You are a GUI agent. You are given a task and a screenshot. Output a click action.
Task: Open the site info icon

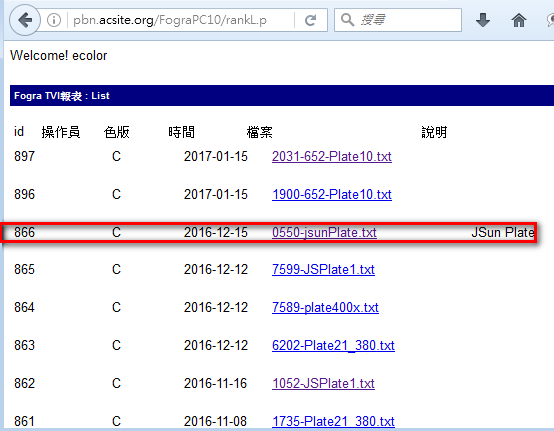point(54,20)
